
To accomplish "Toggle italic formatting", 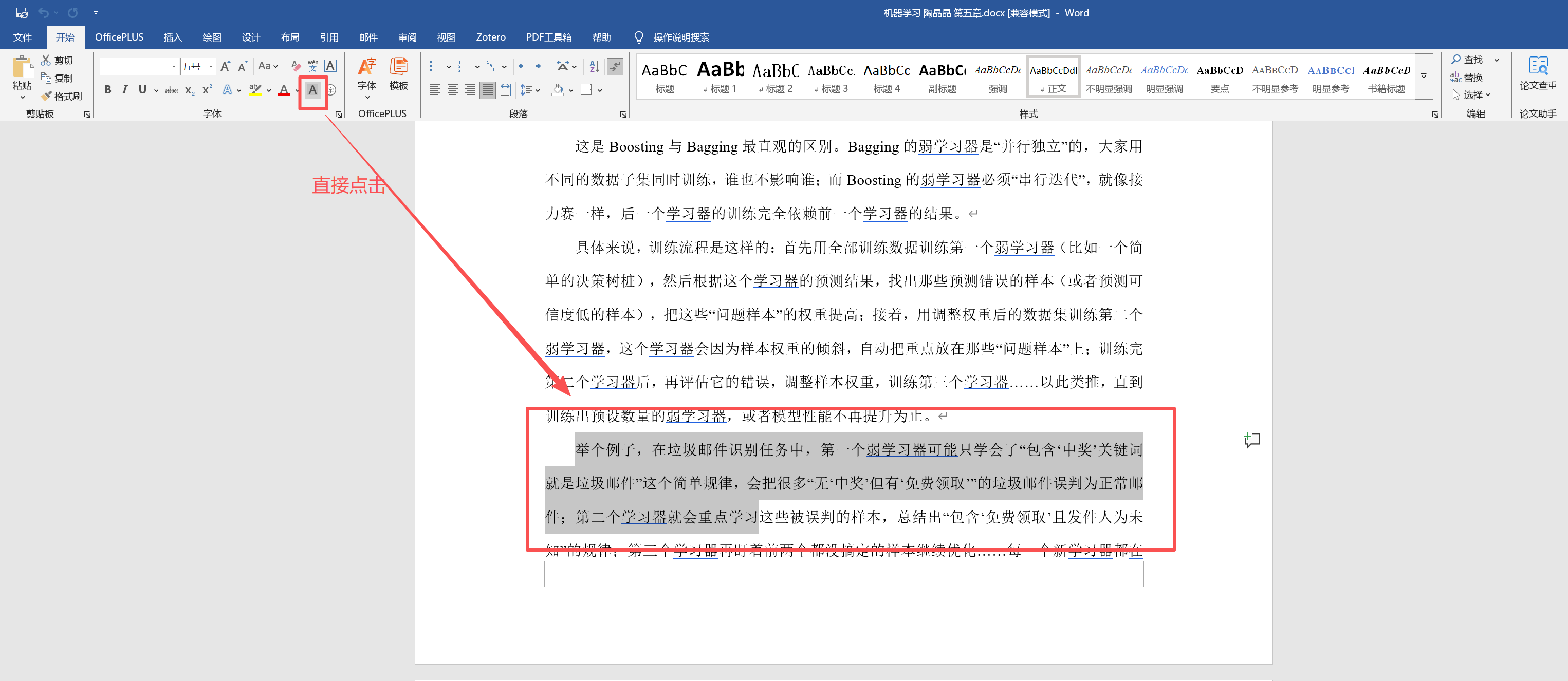I will click(125, 90).
